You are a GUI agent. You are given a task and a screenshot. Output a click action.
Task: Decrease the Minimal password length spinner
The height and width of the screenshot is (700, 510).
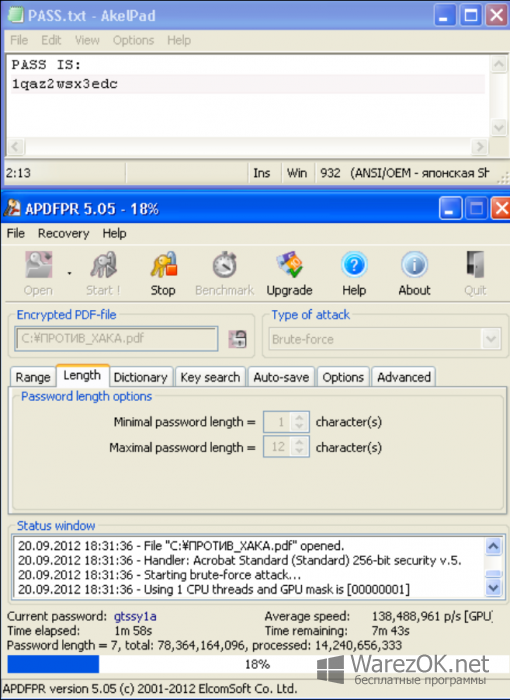299,427
